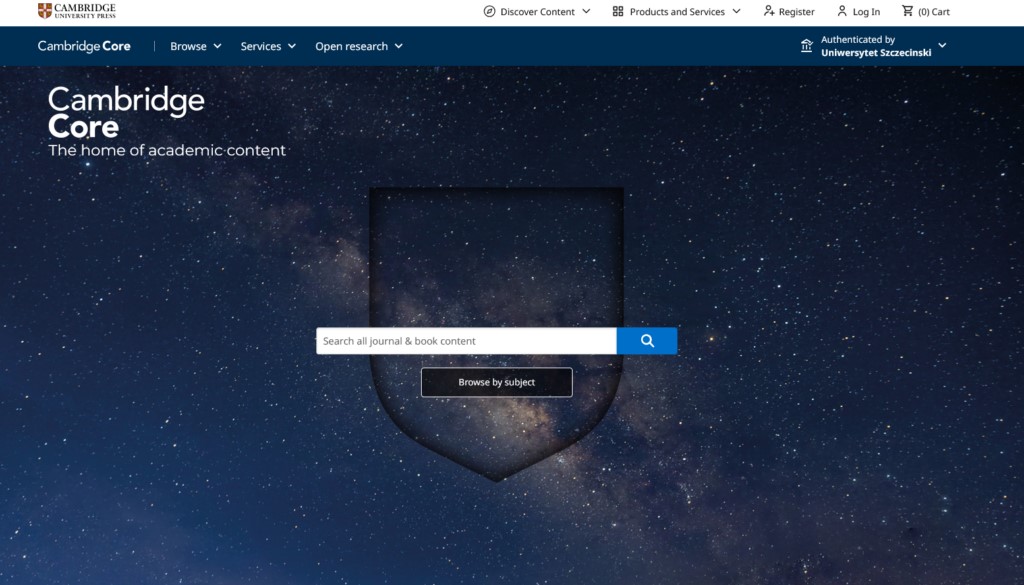Click the Cambridge University Press shield logo
Image resolution: width=1024 pixels, height=585 pixels.
tap(45, 11)
